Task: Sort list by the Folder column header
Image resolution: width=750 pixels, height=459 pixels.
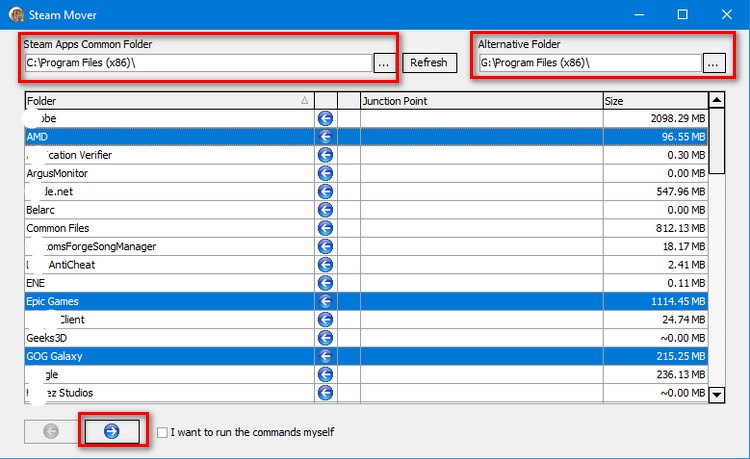Action: (x=169, y=101)
